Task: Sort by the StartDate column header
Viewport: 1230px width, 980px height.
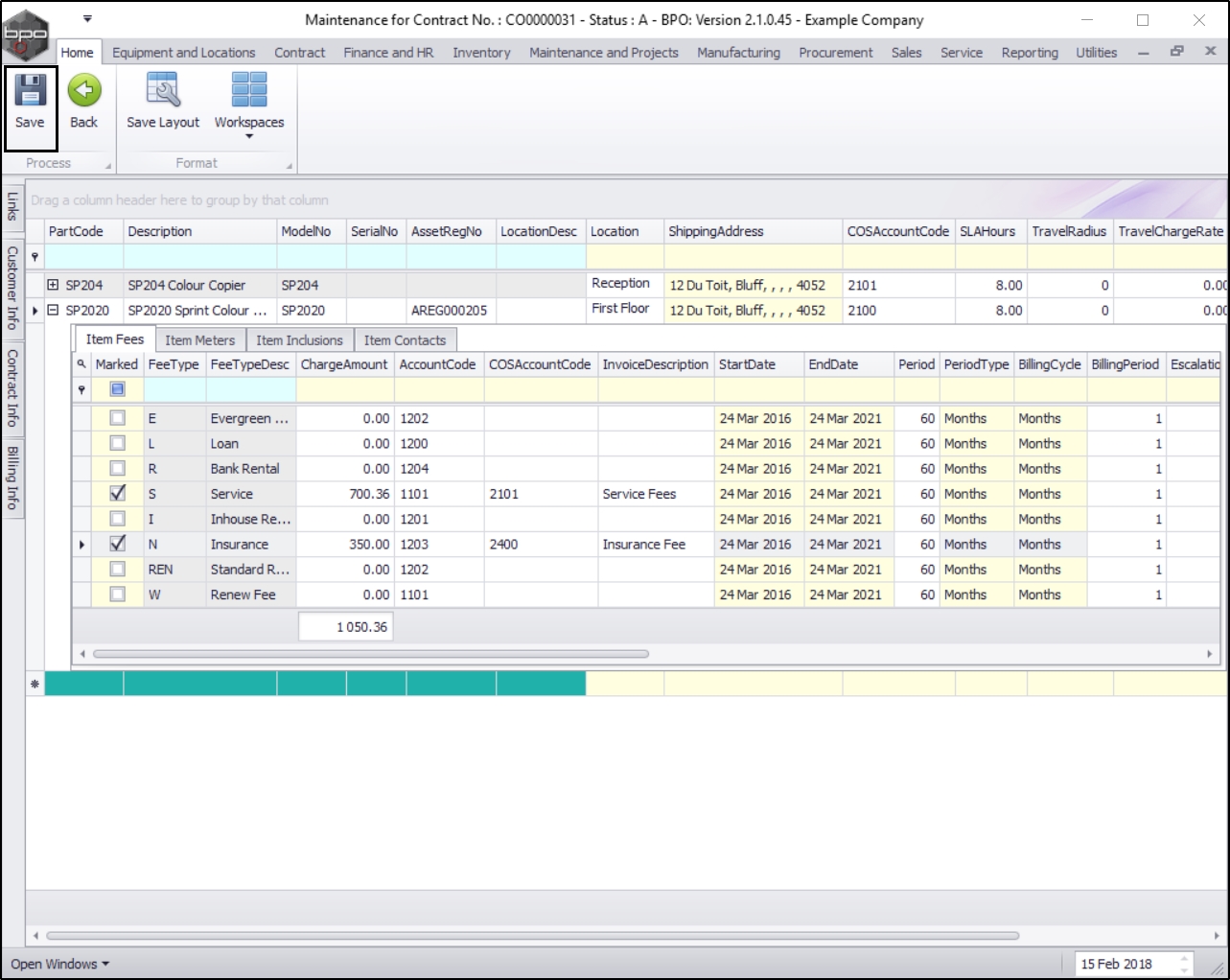Action: (x=759, y=364)
